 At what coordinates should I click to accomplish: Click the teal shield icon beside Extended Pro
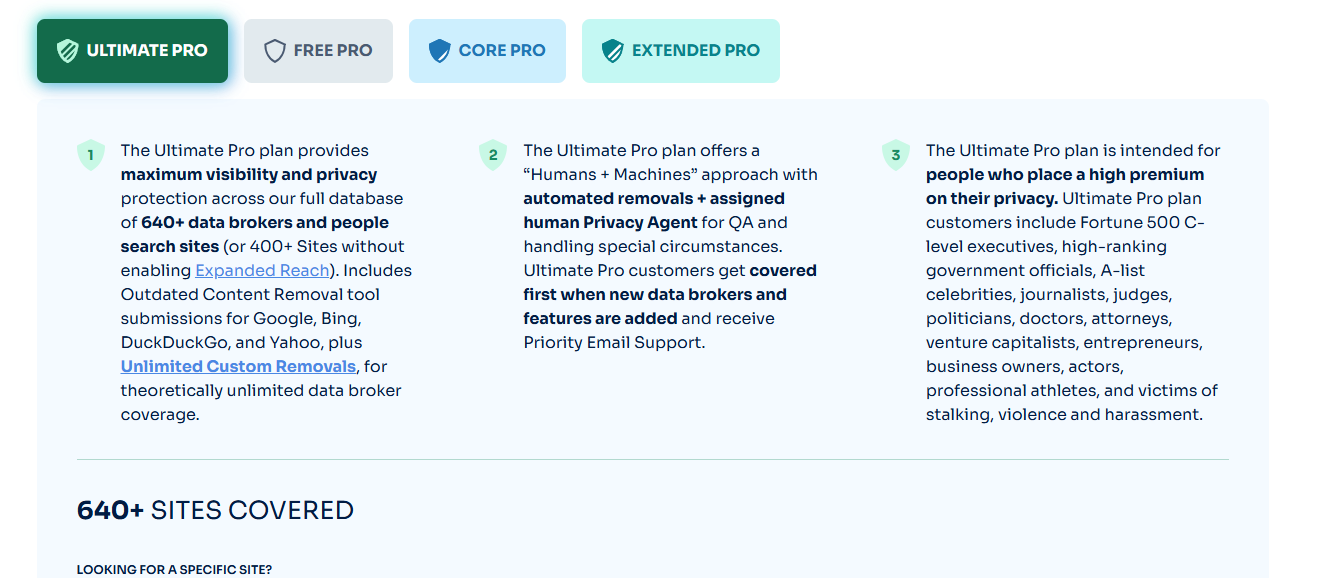pos(613,51)
